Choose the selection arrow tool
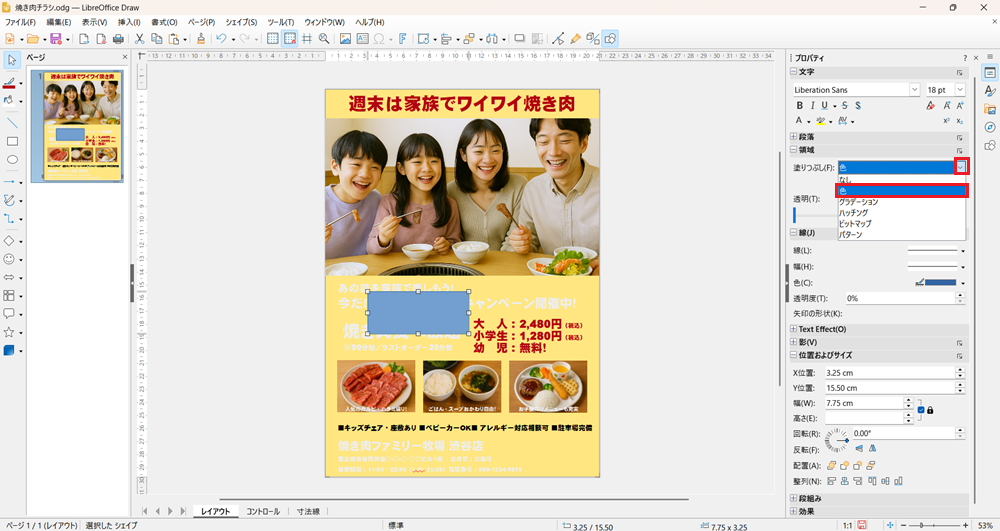 (11, 61)
